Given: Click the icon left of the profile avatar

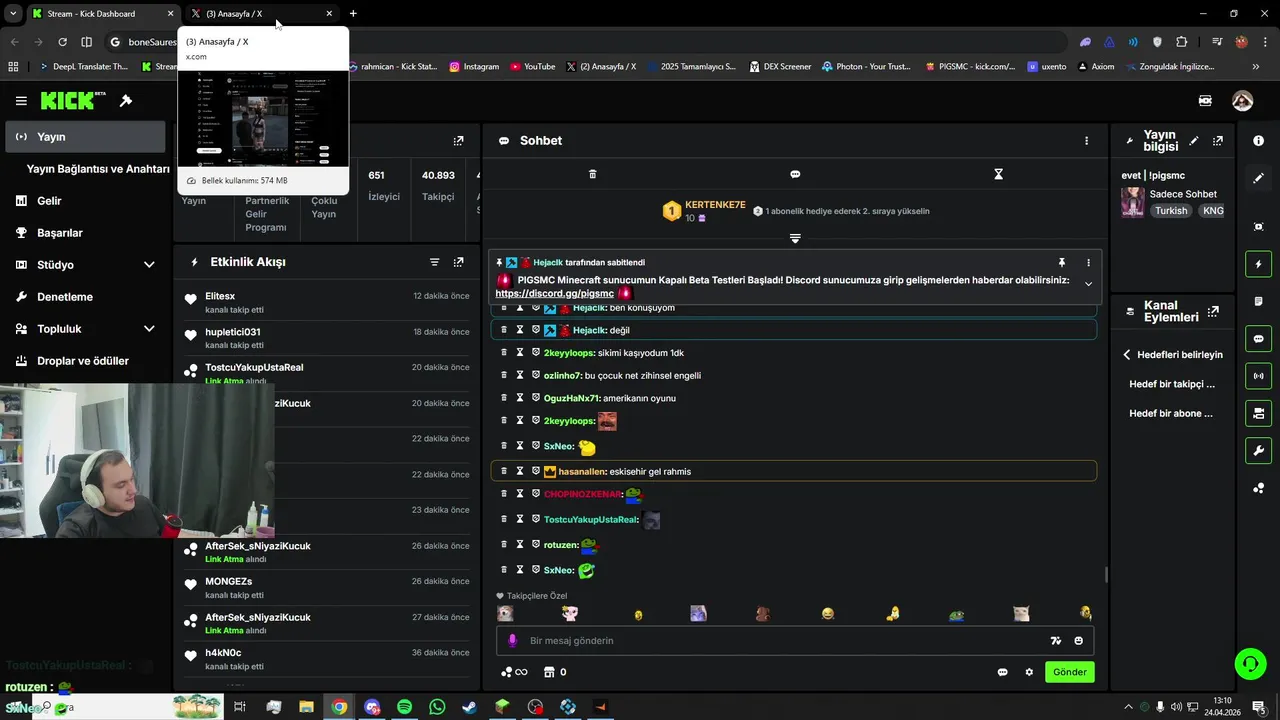Looking at the screenshot, I should (1205, 101).
